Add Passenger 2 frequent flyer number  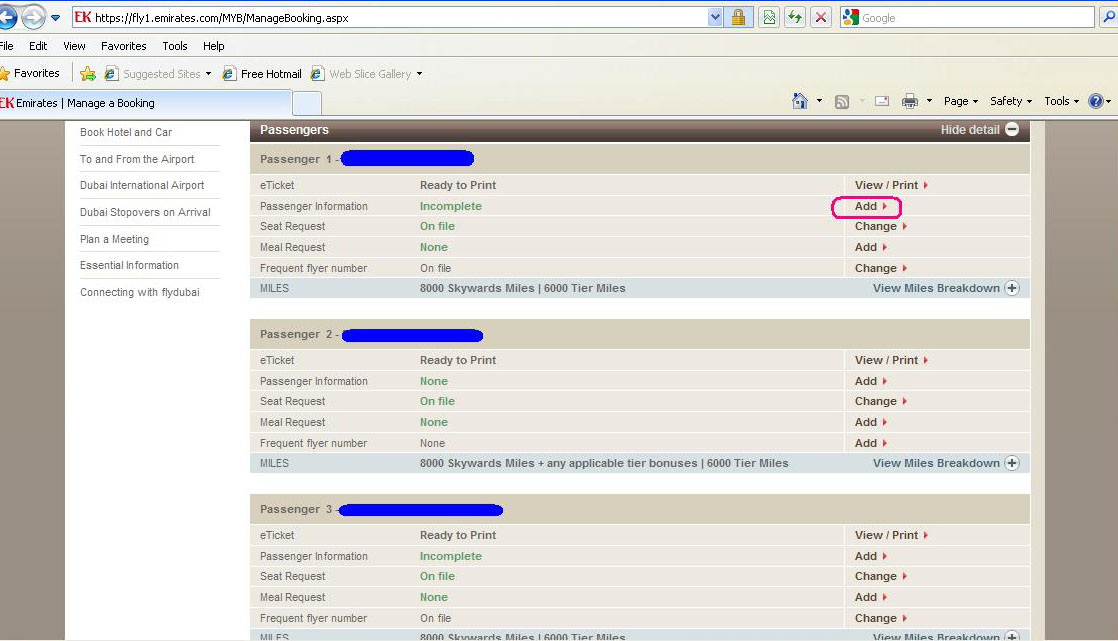point(871,443)
